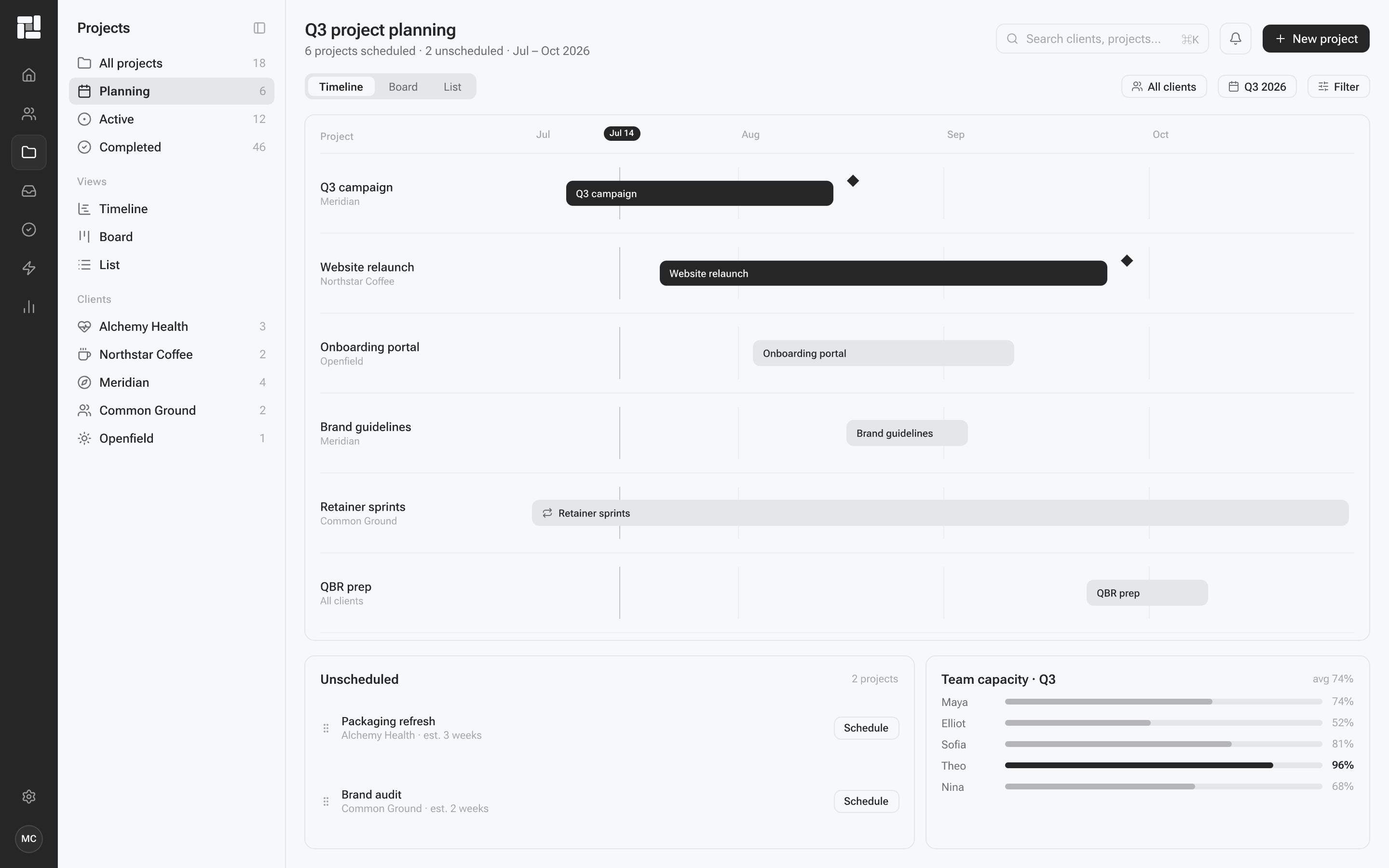The image size is (1389, 868).
Task: Switch to the List tab
Action: click(x=452, y=87)
